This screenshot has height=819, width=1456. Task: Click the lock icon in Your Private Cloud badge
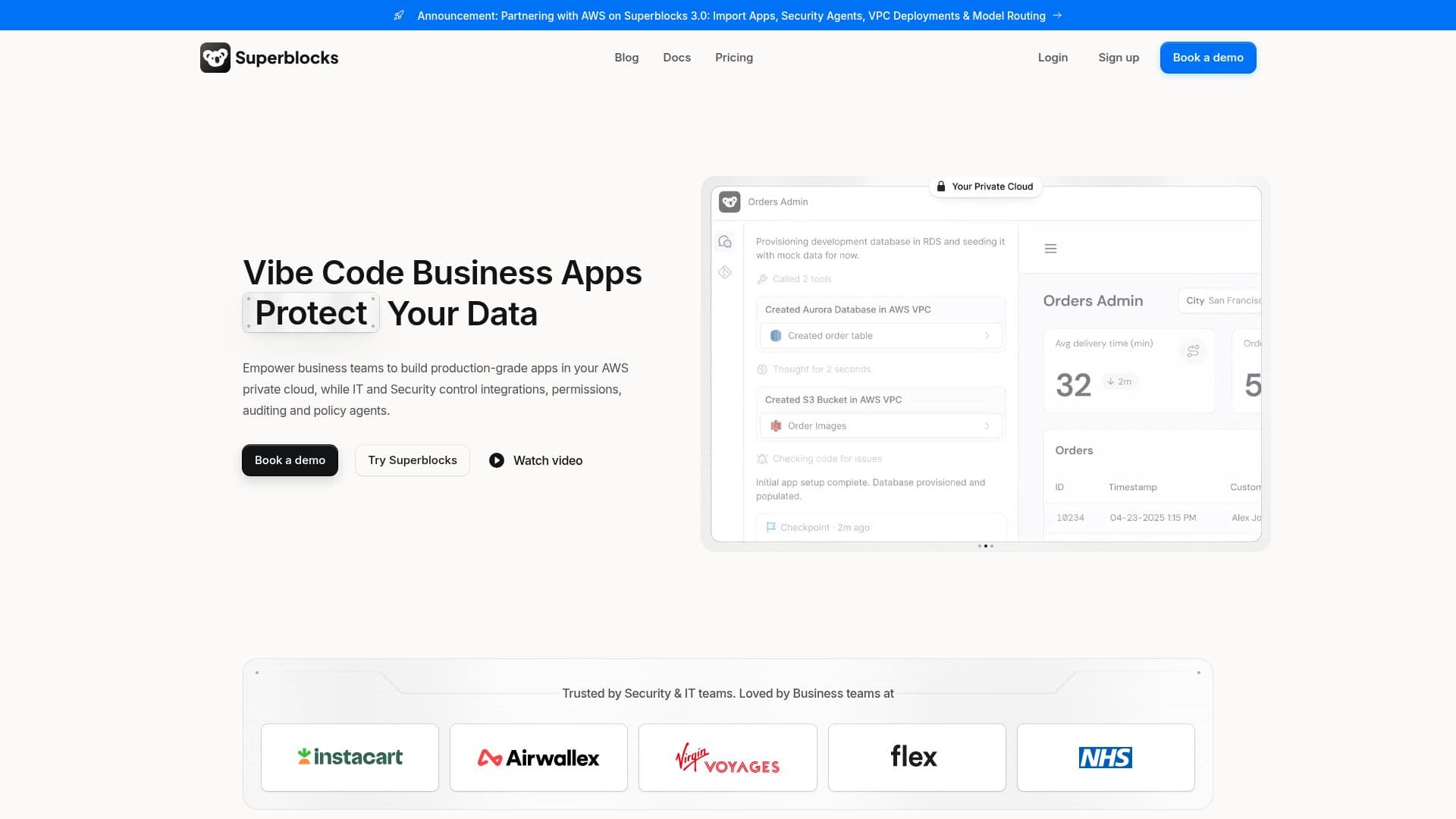coord(941,187)
